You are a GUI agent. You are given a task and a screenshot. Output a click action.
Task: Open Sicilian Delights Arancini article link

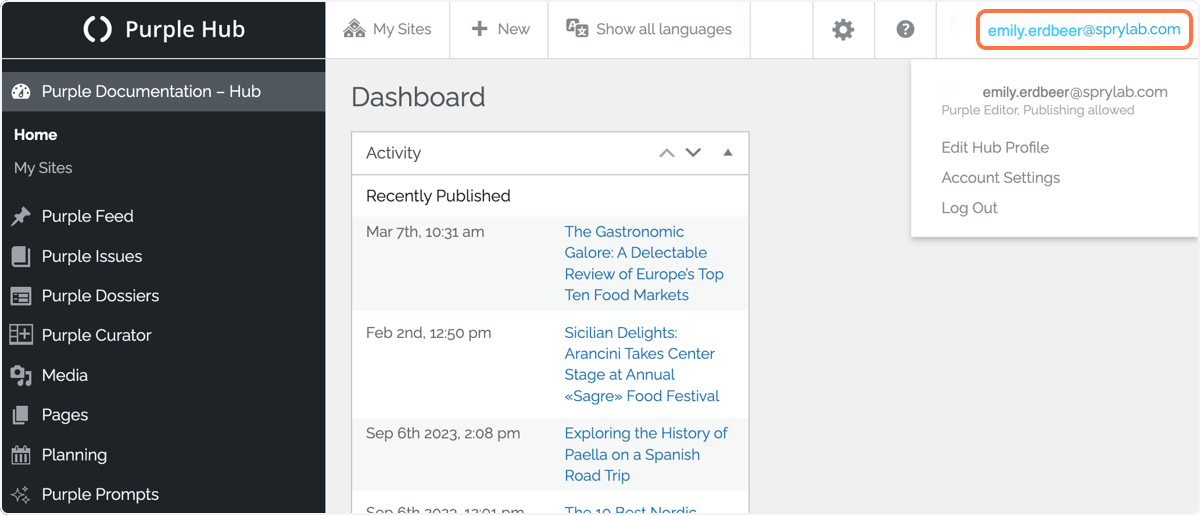(642, 364)
